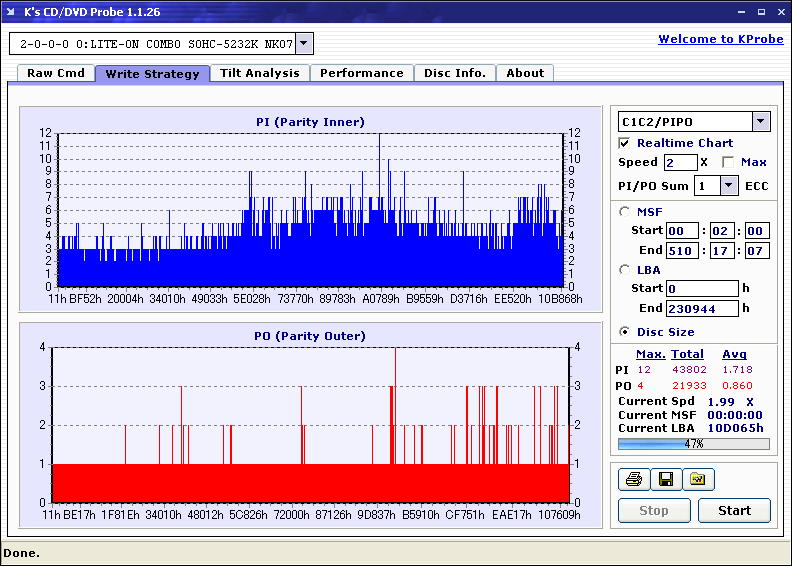Select the LBA radio button
Image resolution: width=792 pixels, height=566 pixels.
[625, 269]
